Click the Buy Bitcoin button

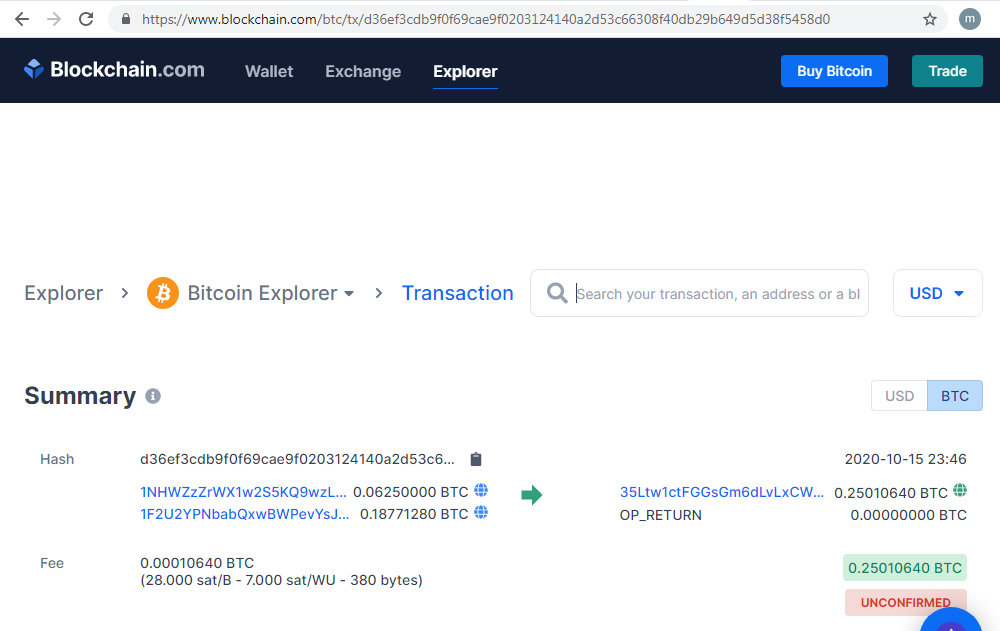(x=834, y=71)
